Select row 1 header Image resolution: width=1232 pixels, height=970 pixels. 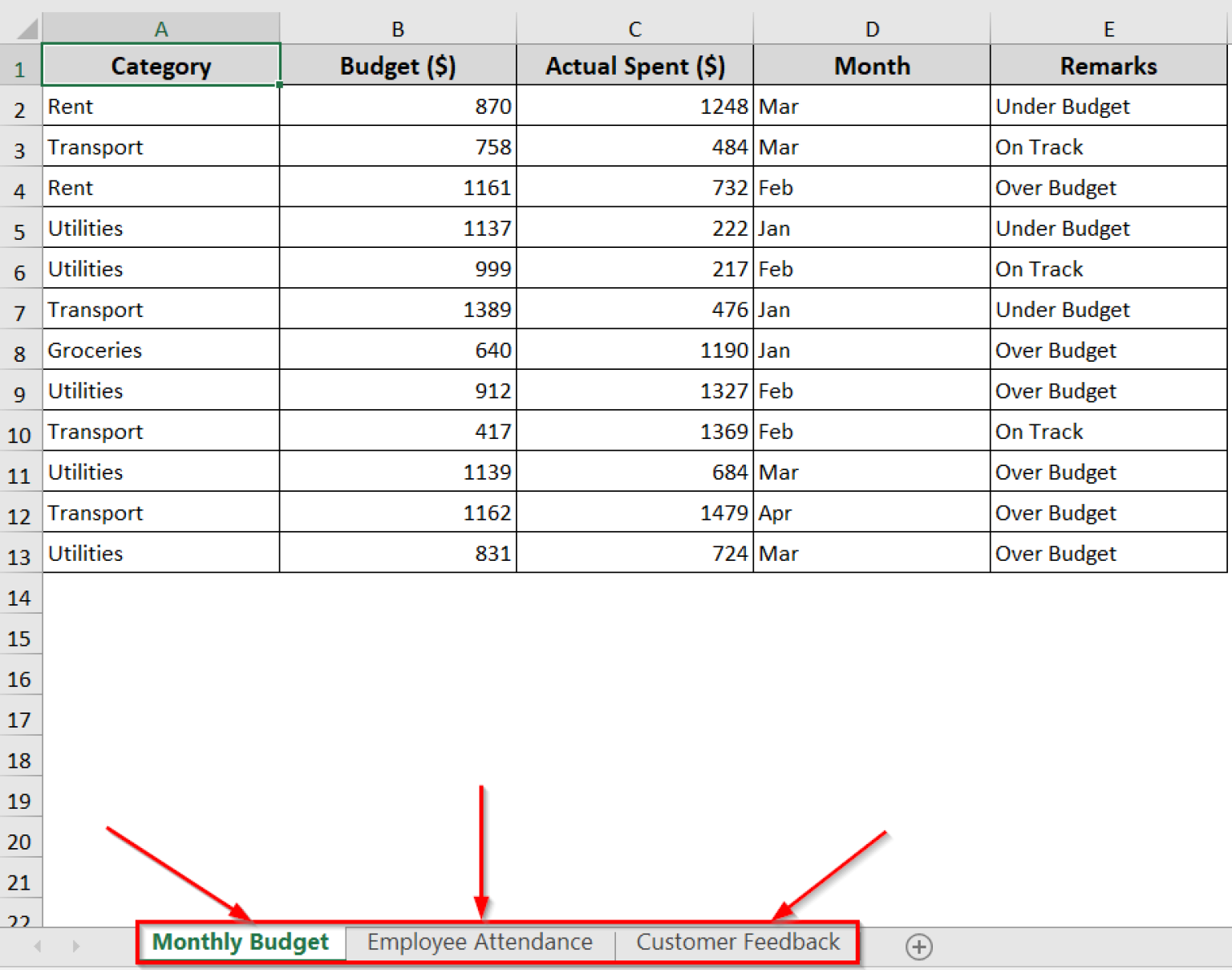tap(21, 66)
